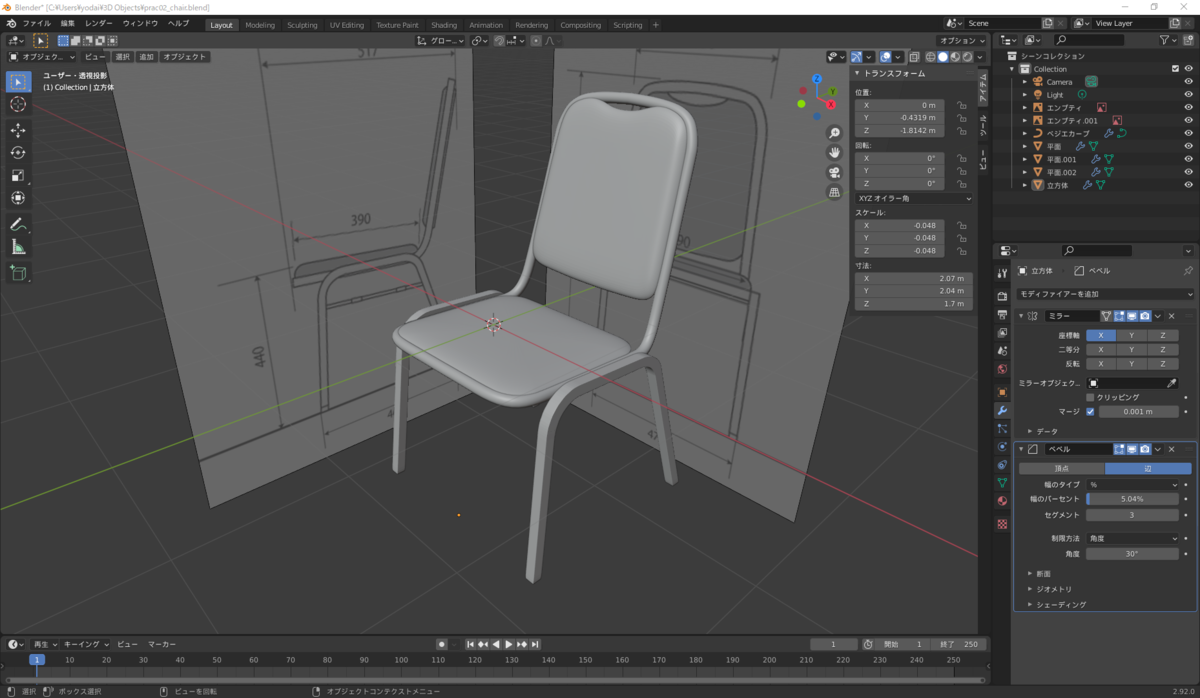Open World properties tab icon

1002,369
